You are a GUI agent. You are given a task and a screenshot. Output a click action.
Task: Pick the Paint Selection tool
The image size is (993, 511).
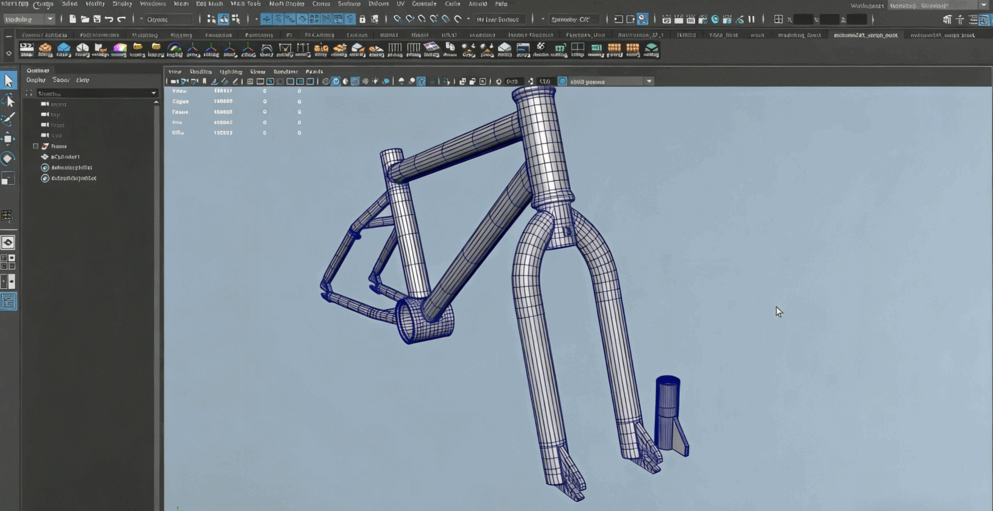pos(9,119)
